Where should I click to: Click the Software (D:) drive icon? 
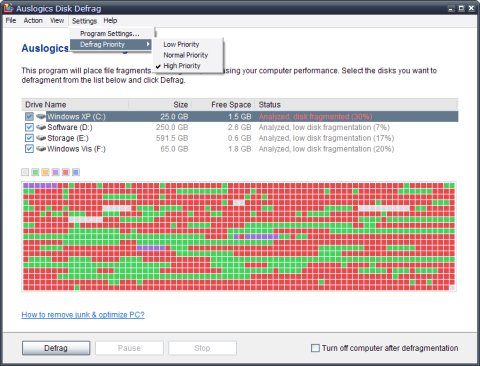coord(41,127)
